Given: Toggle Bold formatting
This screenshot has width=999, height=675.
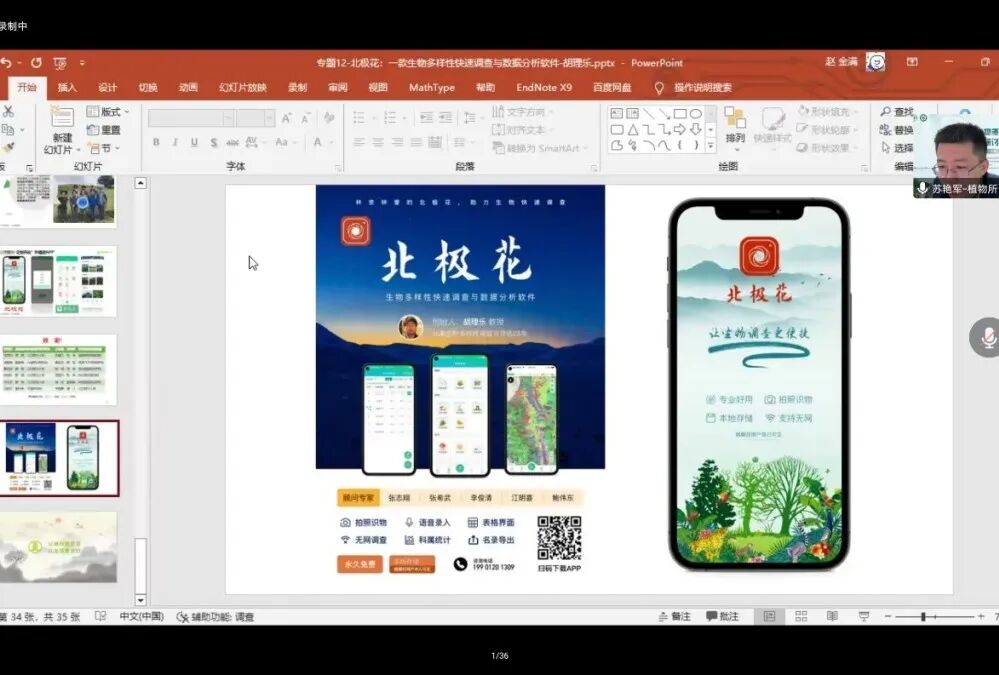Looking at the screenshot, I should 156,142.
